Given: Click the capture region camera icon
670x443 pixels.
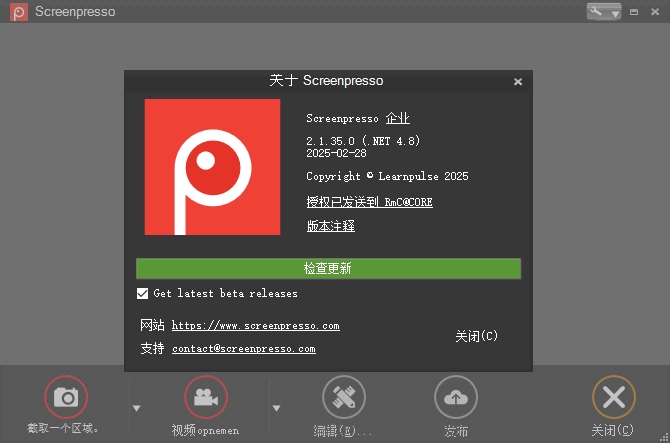Looking at the screenshot, I should (66, 397).
